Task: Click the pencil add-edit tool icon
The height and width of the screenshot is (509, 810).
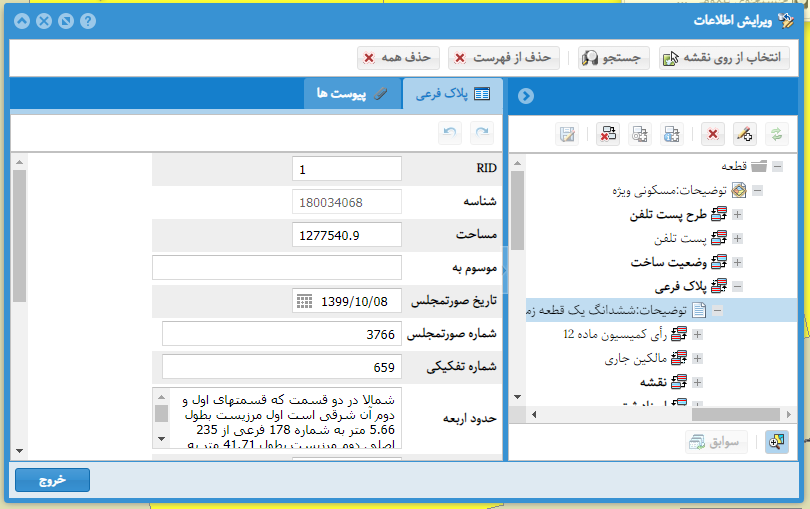Action: (744, 134)
